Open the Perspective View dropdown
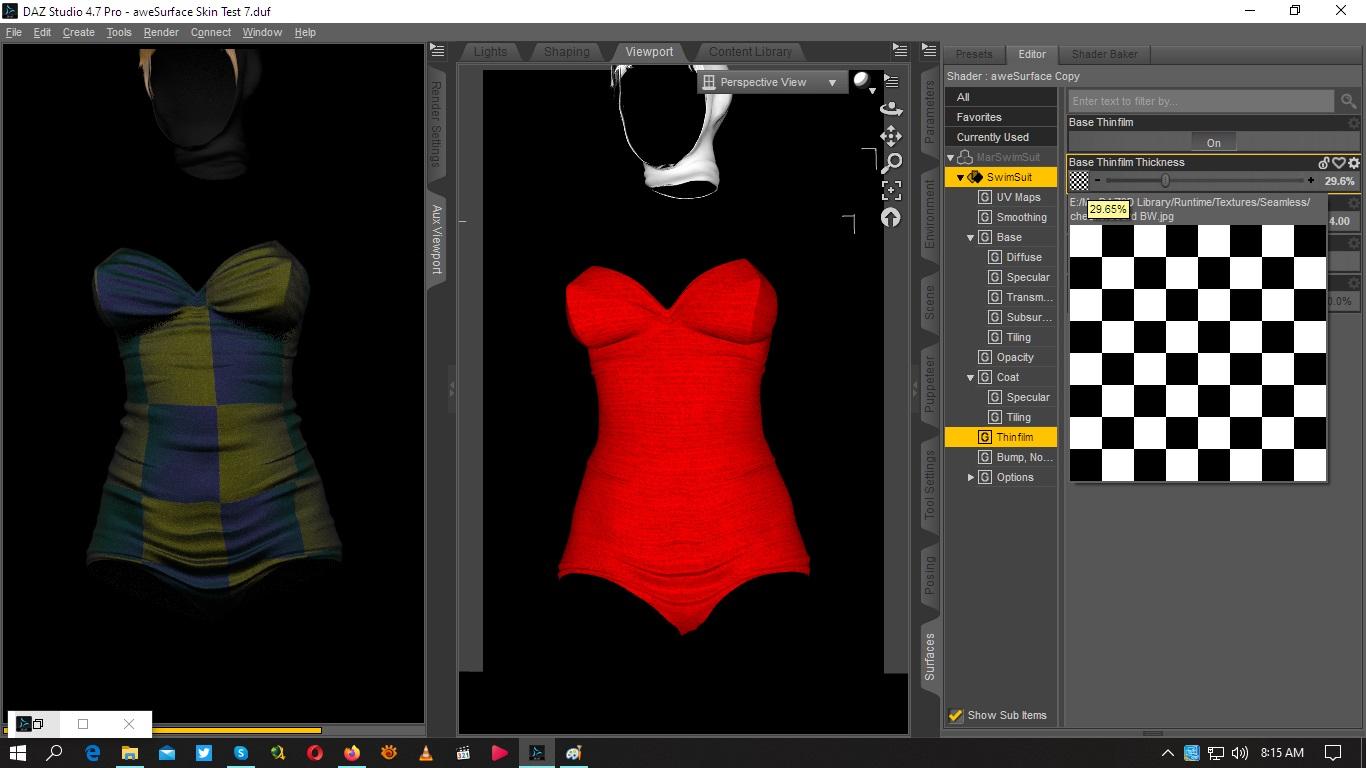 [770, 82]
